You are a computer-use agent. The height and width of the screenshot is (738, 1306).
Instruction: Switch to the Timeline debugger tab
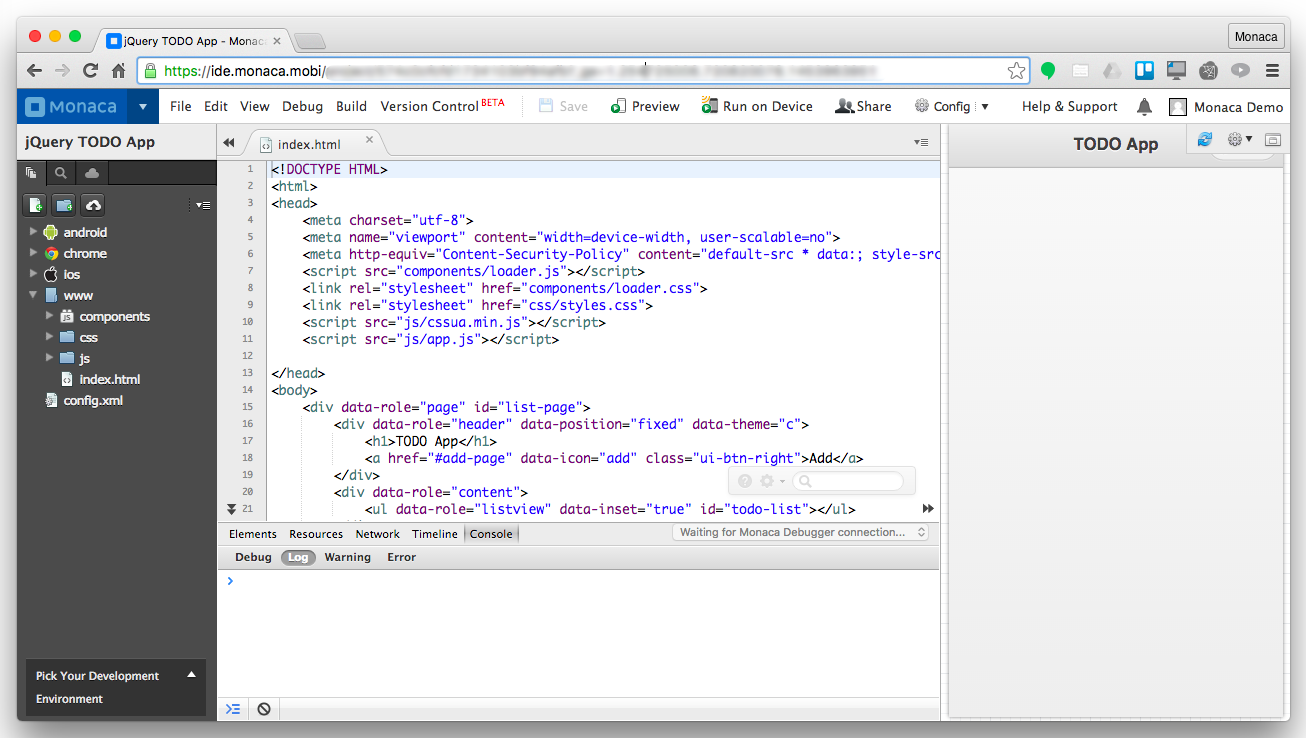[435, 534]
